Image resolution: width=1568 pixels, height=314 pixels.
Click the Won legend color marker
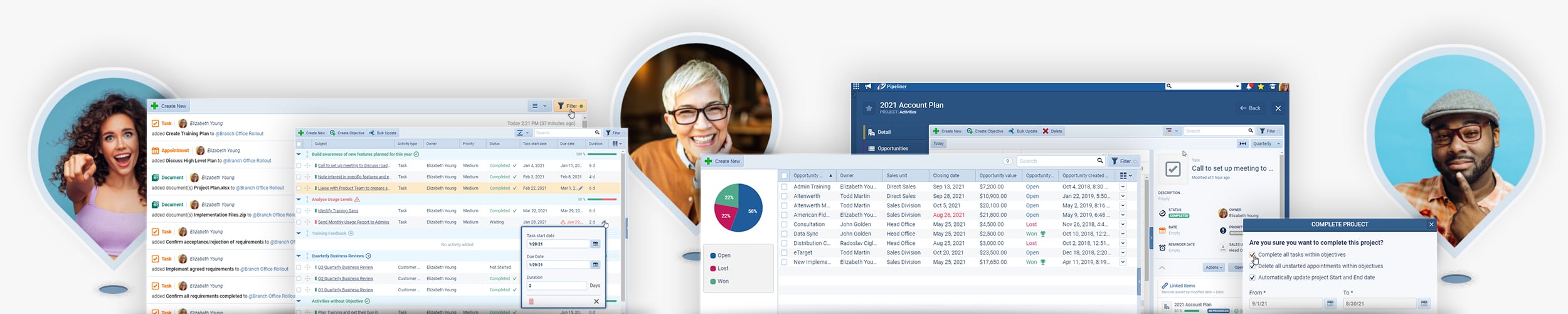point(713,282)
